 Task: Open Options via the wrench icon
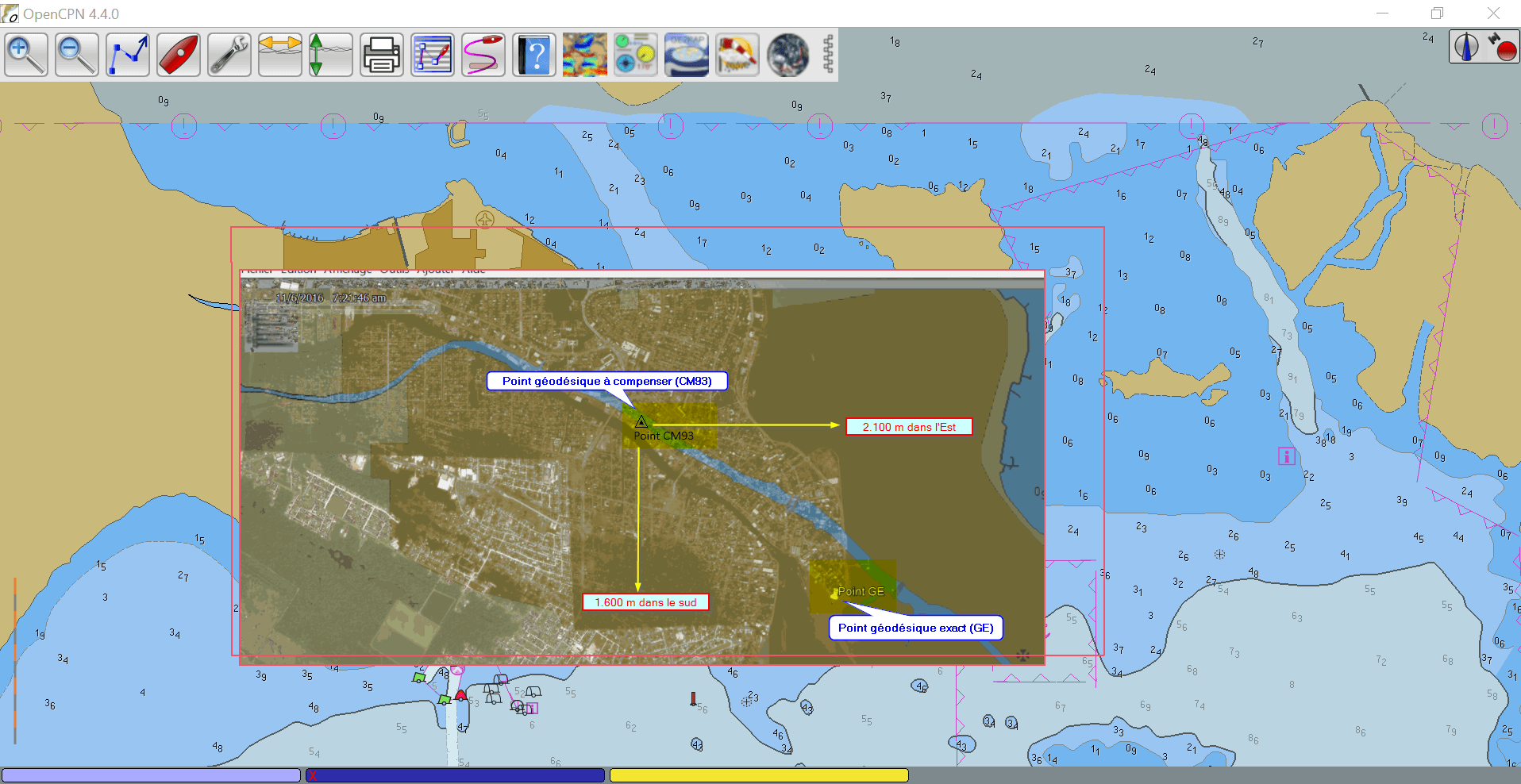tap(229, 55)
